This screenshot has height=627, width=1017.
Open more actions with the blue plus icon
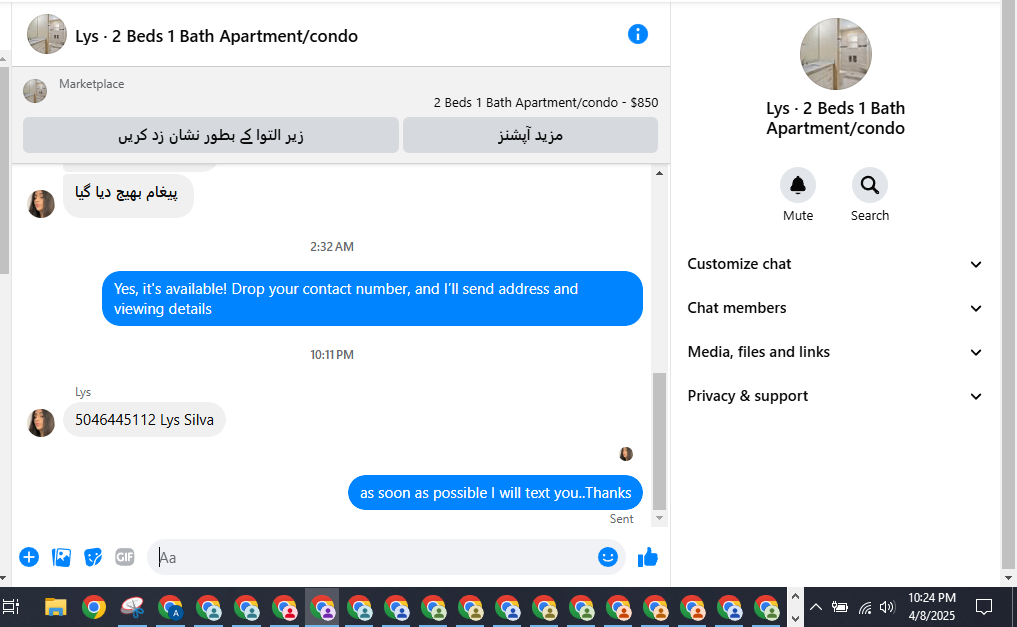(x=29, y=557)
